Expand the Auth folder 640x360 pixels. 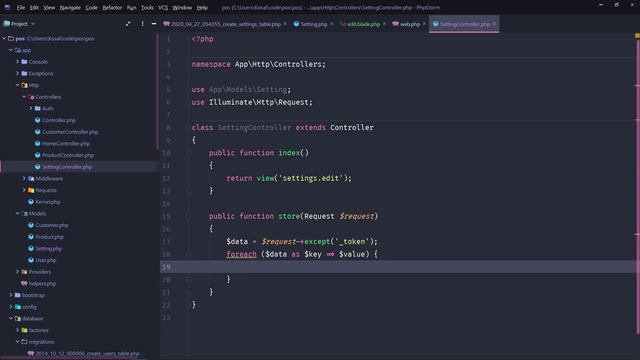(31, 109)
